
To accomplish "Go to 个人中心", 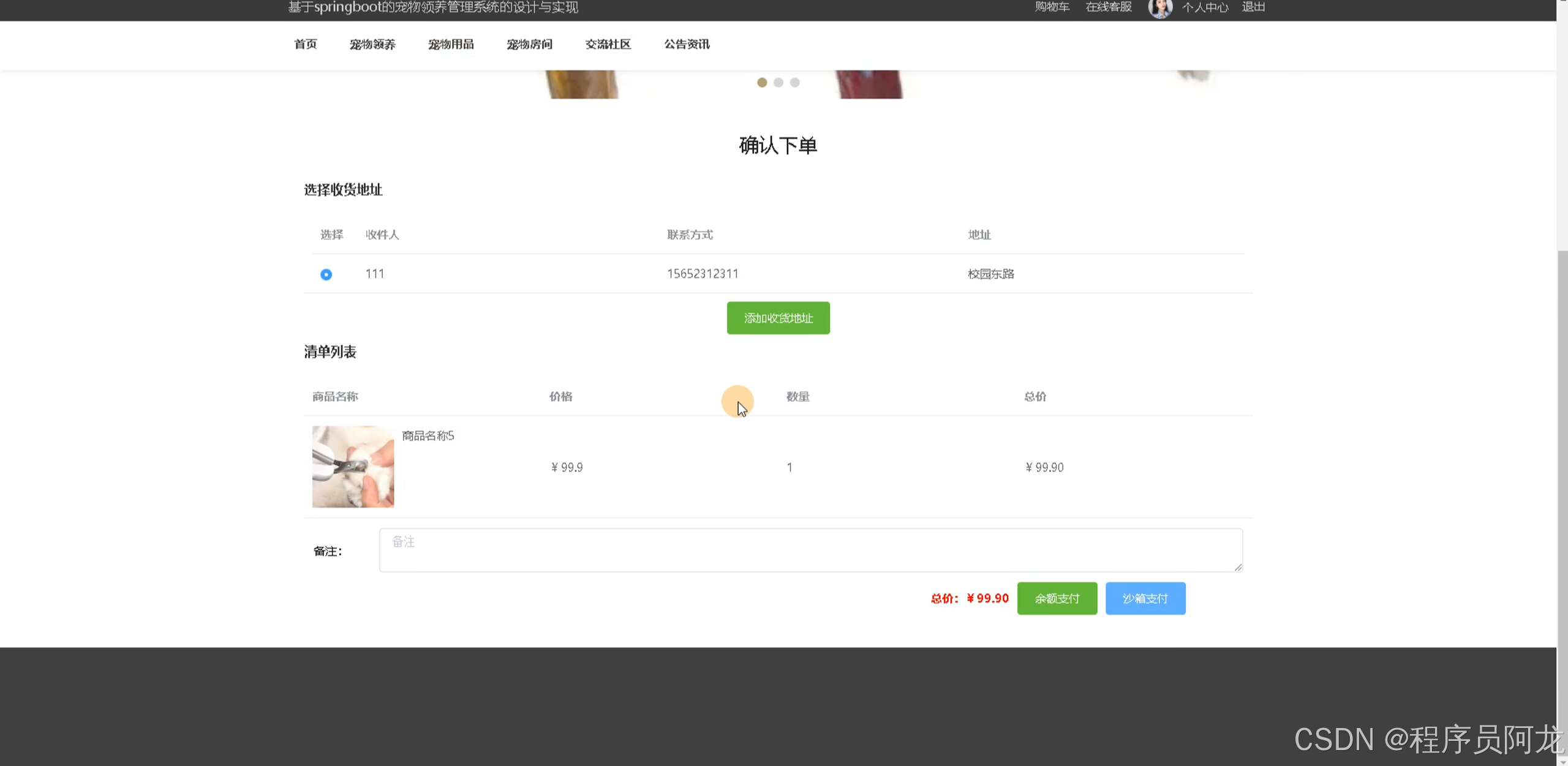I will pos(1205,7).
